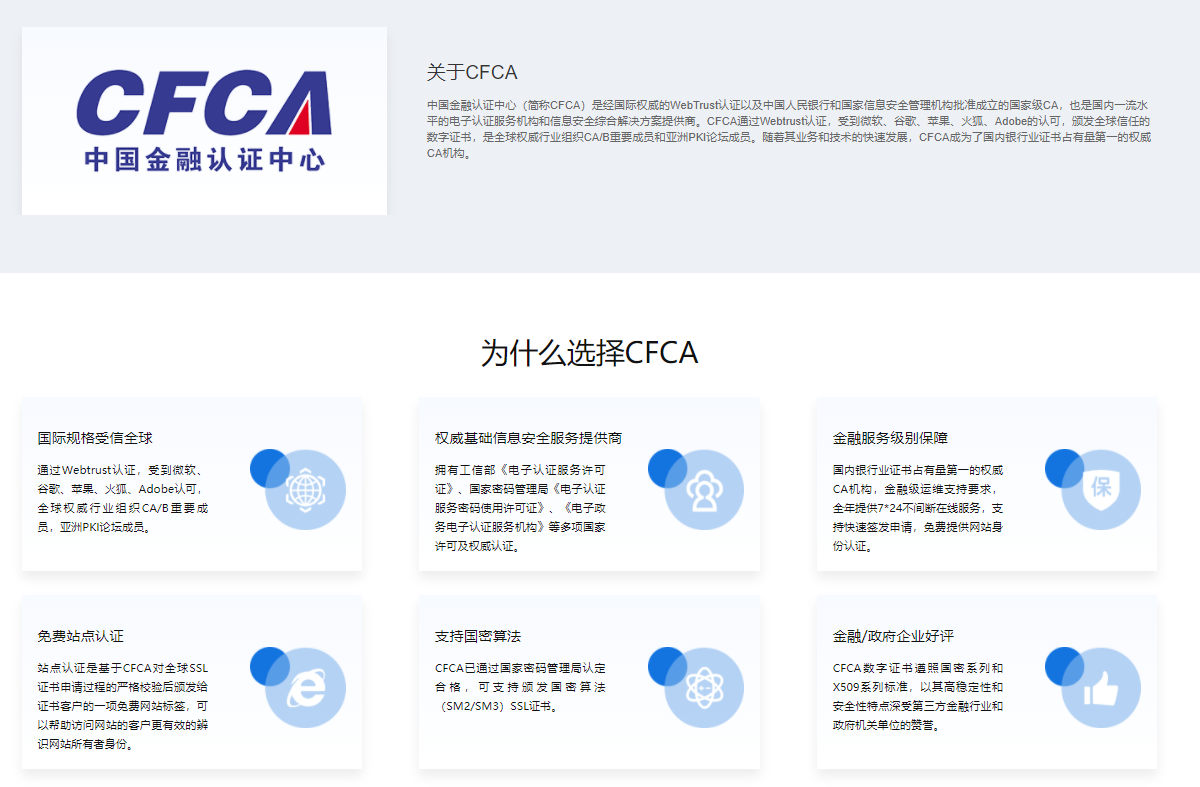1200x787 pixels.
Task: Open the 支持国密算法 card title
Action: [478, 637]
